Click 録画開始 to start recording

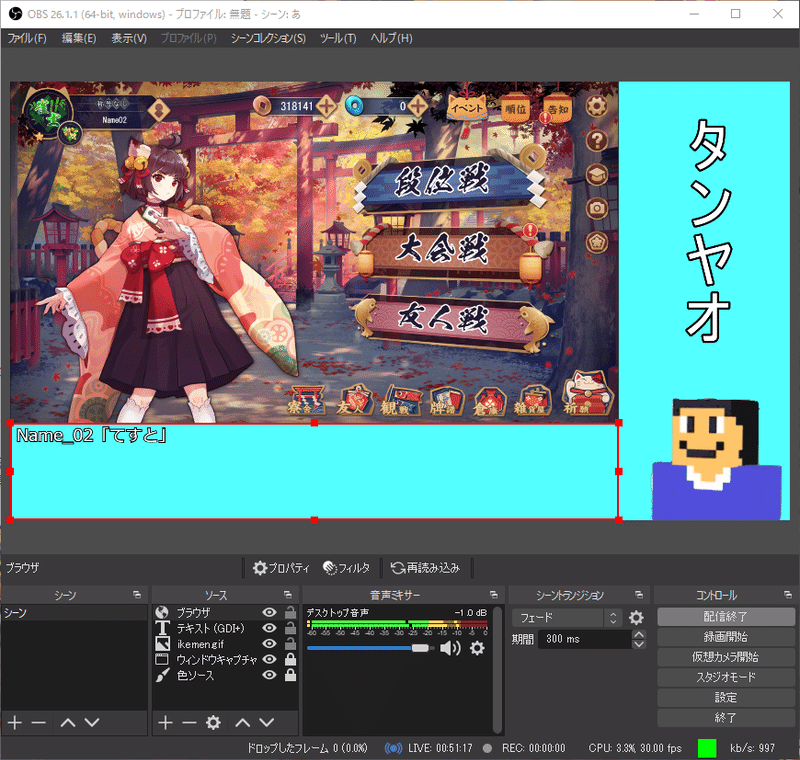click(726, 637)
